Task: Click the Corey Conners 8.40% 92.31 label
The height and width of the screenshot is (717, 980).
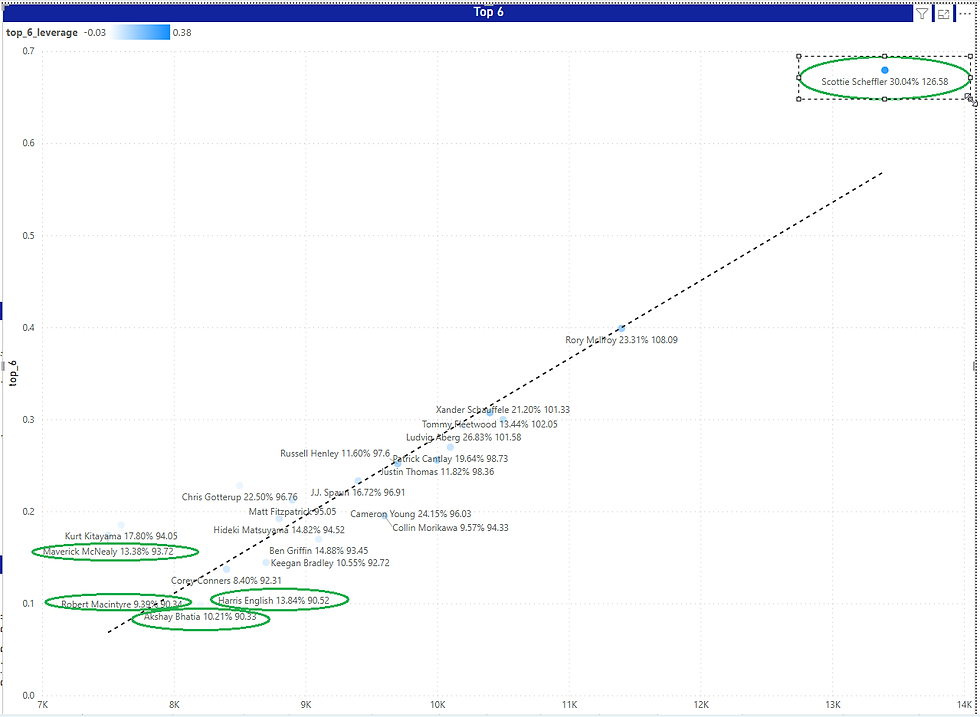Action: [226, 581]
